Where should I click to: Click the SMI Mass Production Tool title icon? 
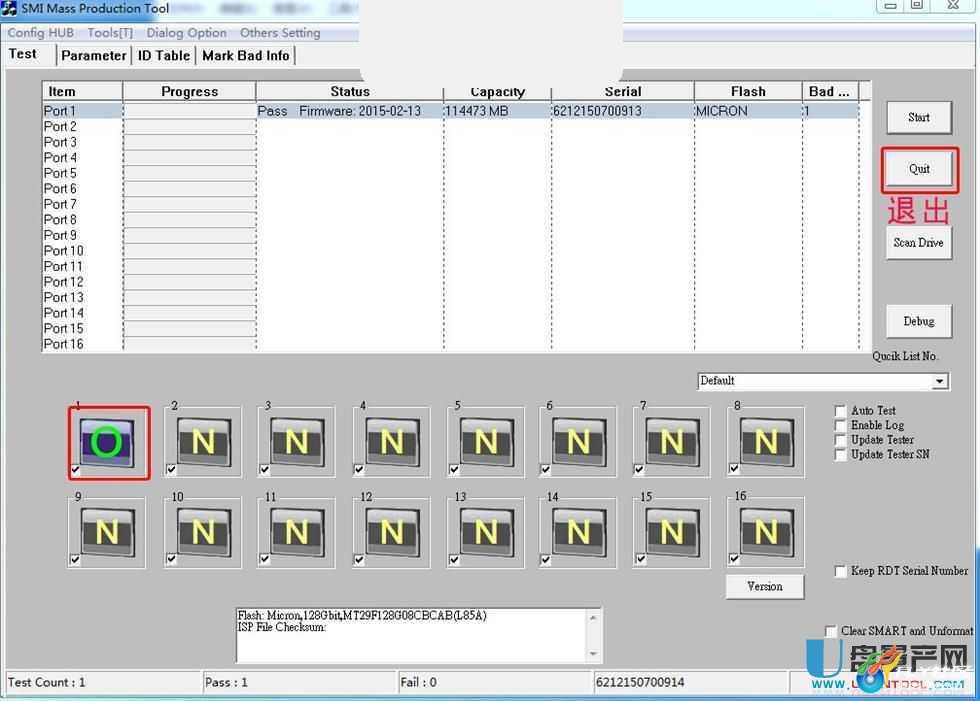[x=9, y=8]
